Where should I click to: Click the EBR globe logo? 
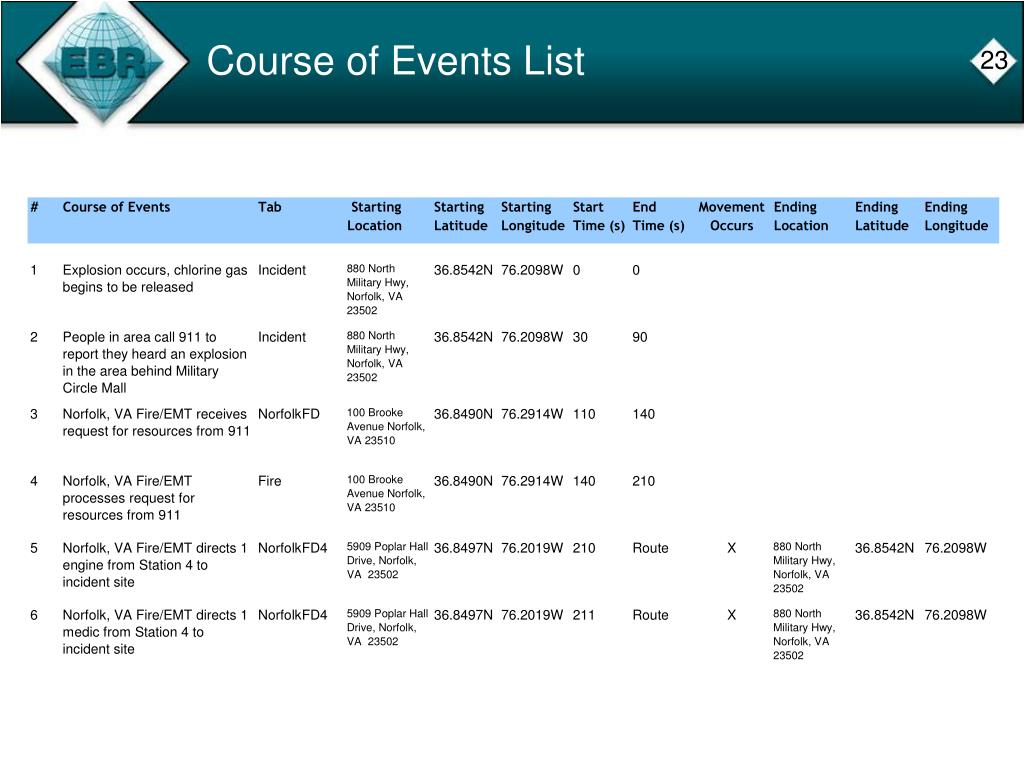(x=103, y=62)
